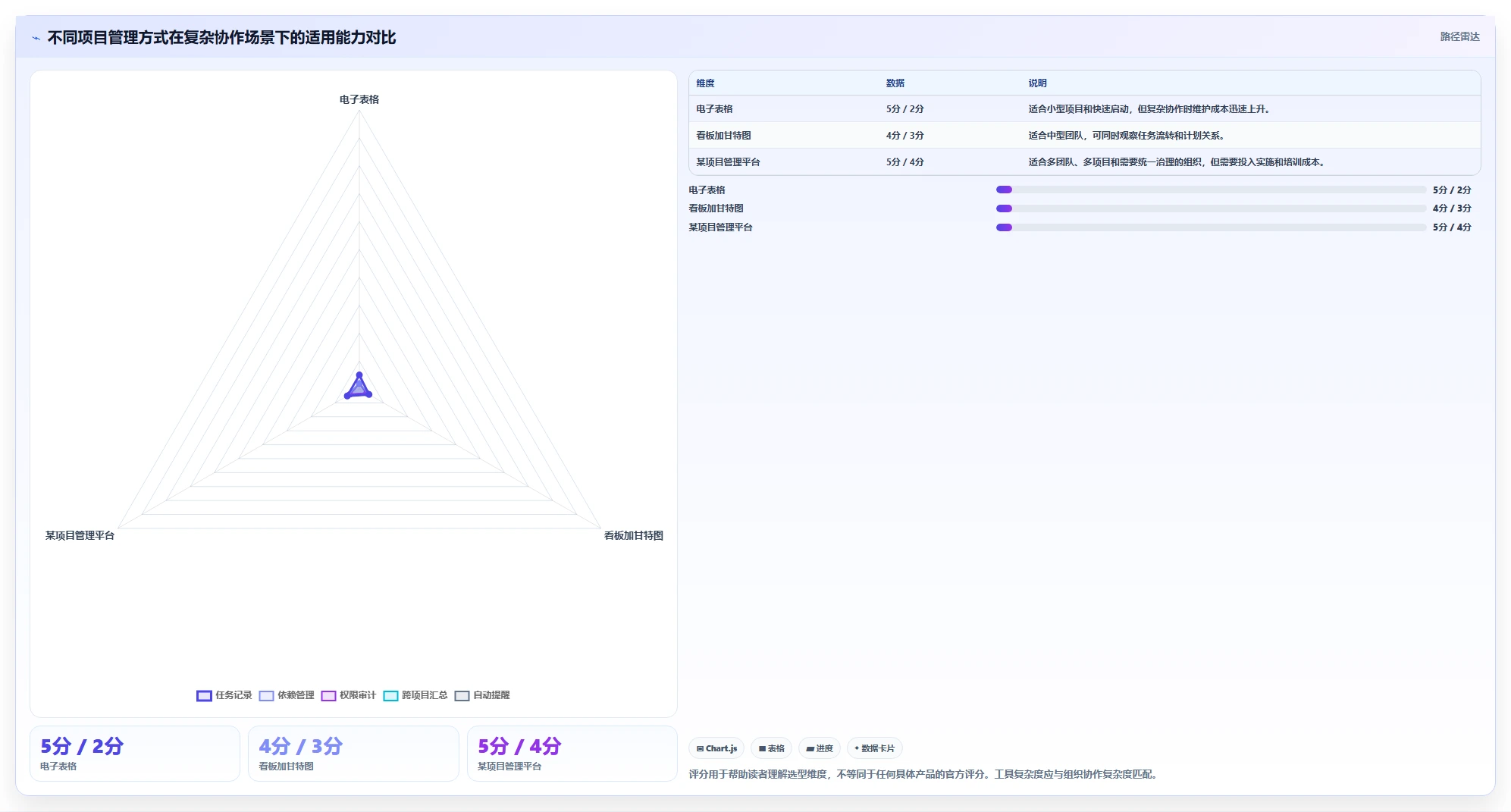This screenshot has height=812, width=1511.
Task: Click the 某项目管理平台 label beside its progress bar
Action: click(x=720, y=227)
